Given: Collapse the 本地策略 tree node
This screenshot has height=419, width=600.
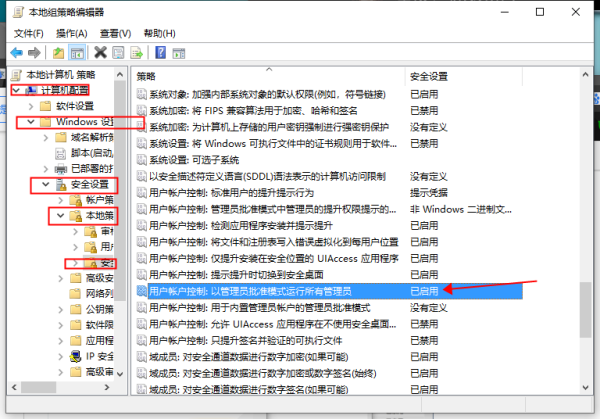Looking at the screenshot, I should click(61, 216).
